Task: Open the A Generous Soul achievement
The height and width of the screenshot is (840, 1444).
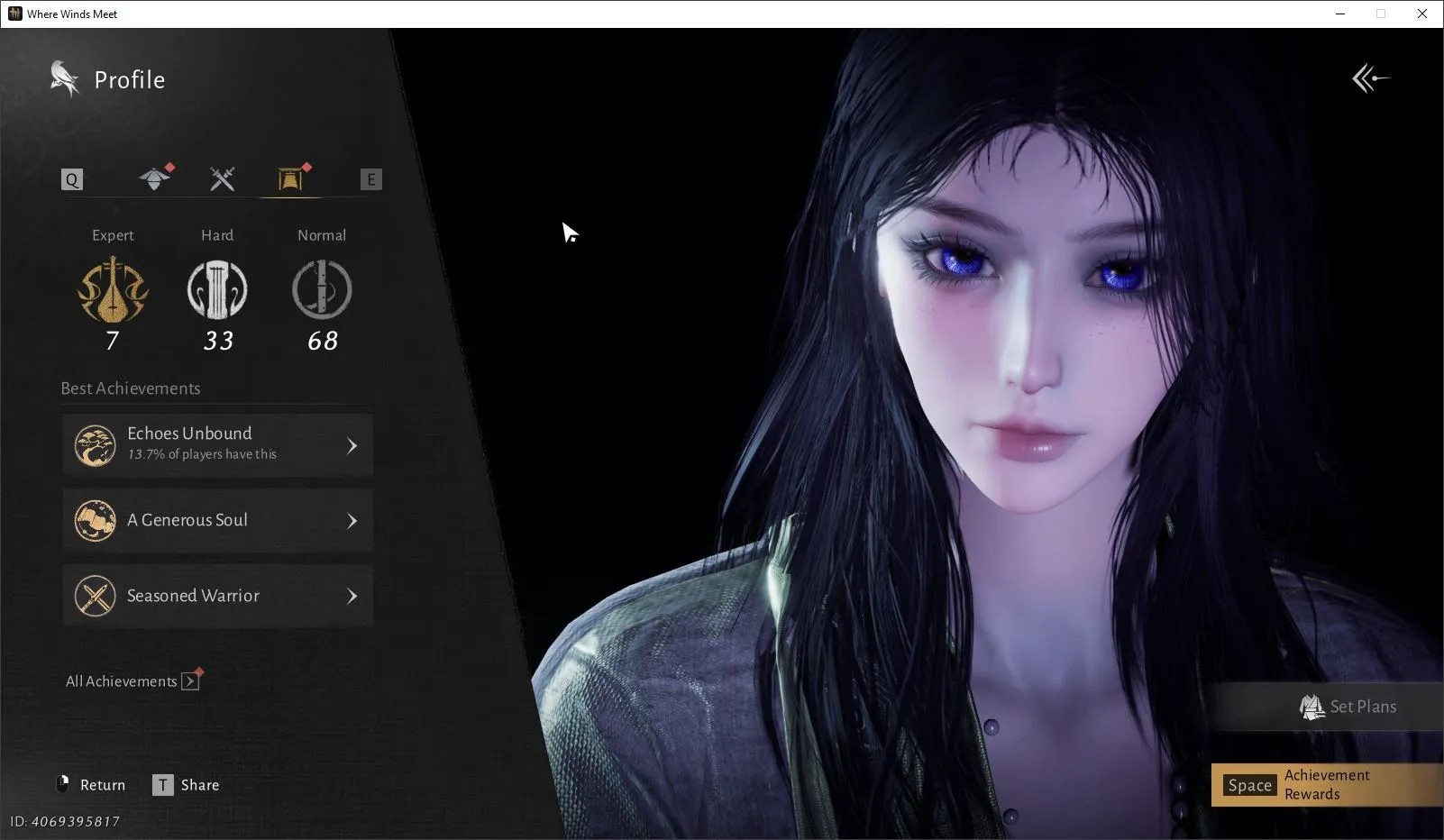Action: click(x=217, y=520)
